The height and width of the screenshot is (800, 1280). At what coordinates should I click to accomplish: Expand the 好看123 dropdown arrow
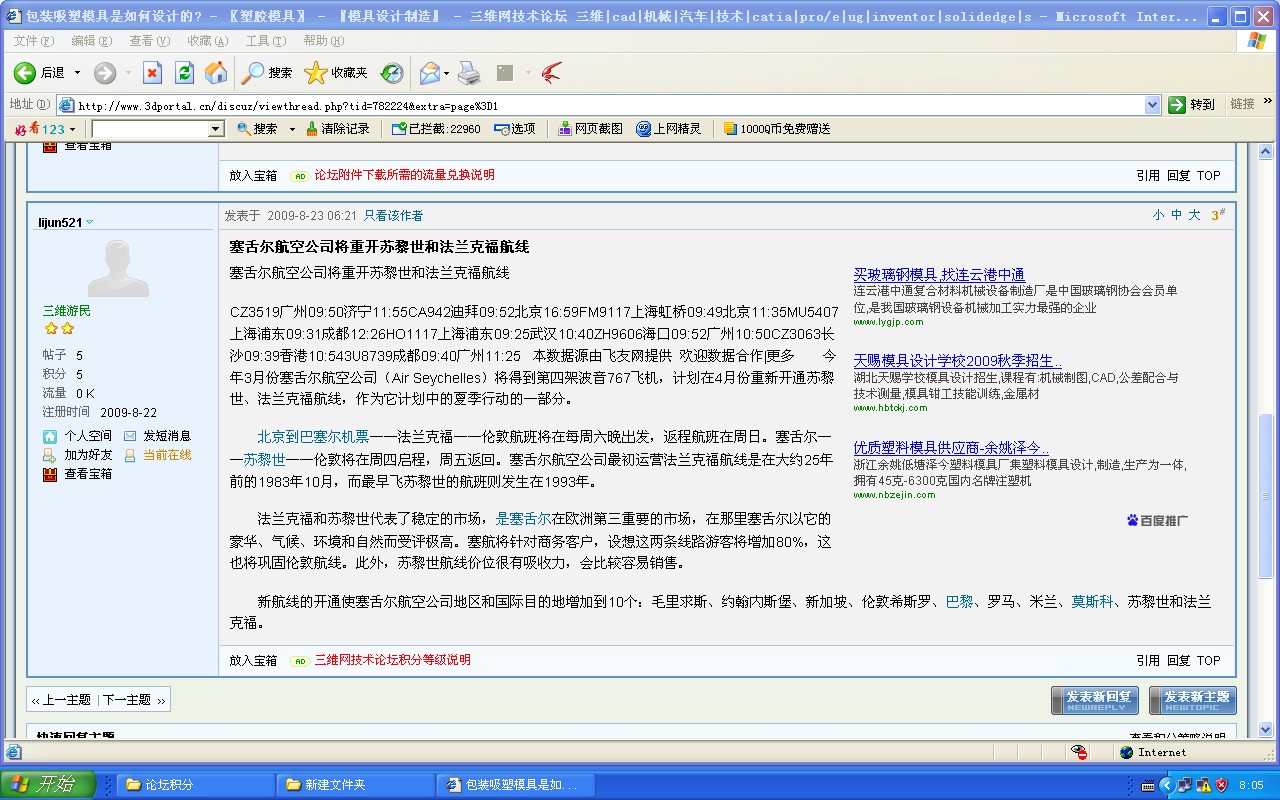point(72,129)
